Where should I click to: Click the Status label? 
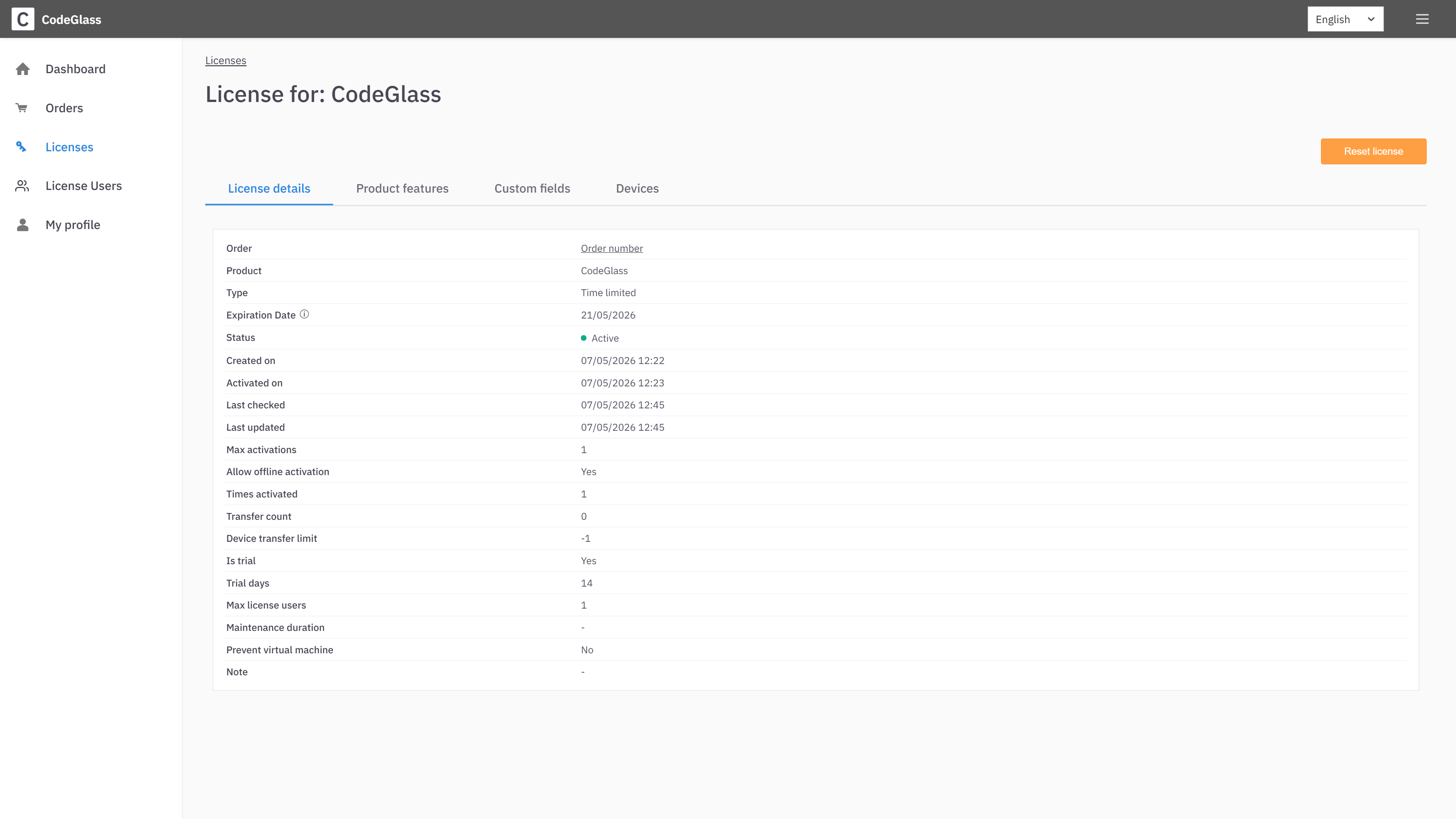point(241,337)
